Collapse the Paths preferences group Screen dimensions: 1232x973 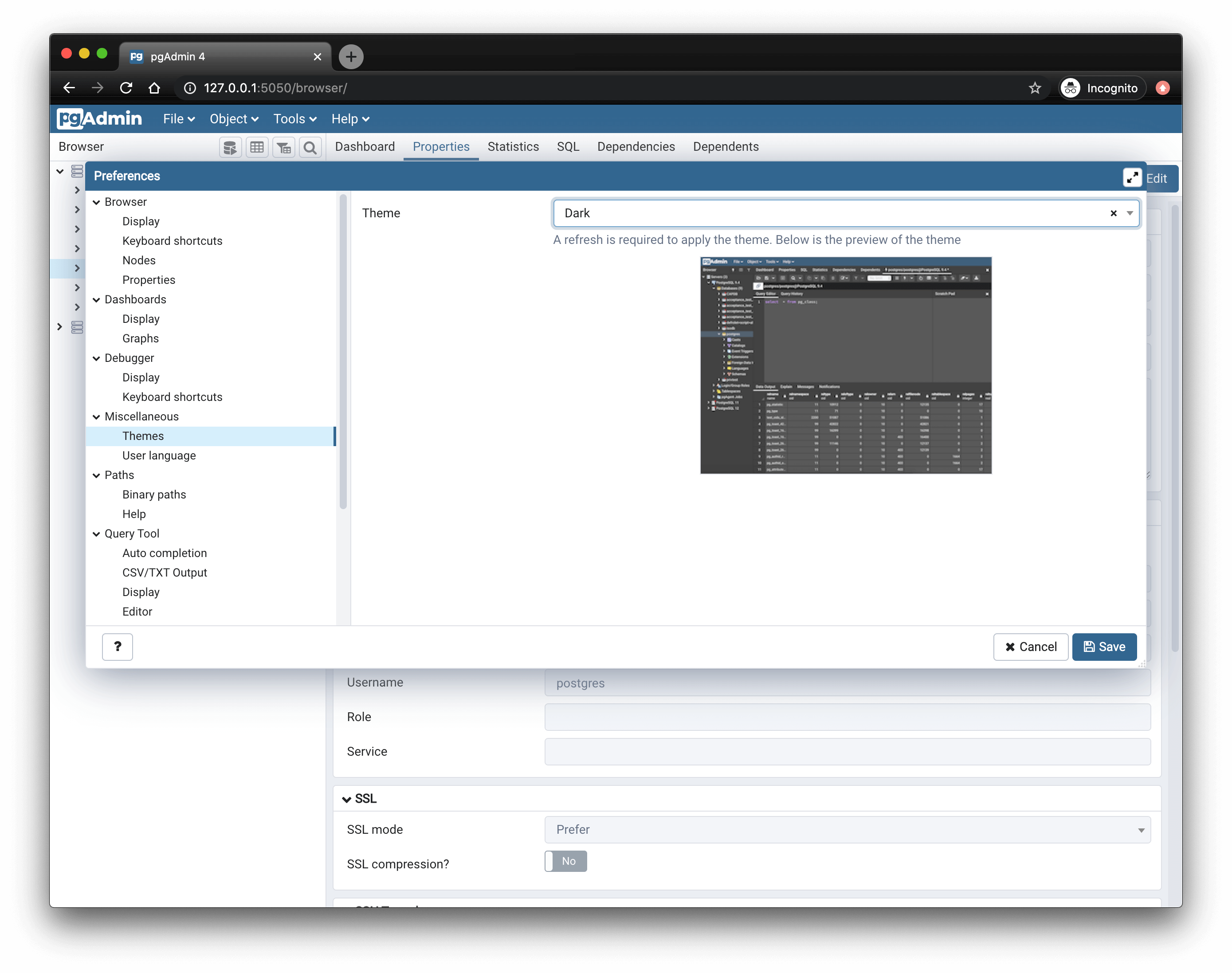click(x=96, y=476)
